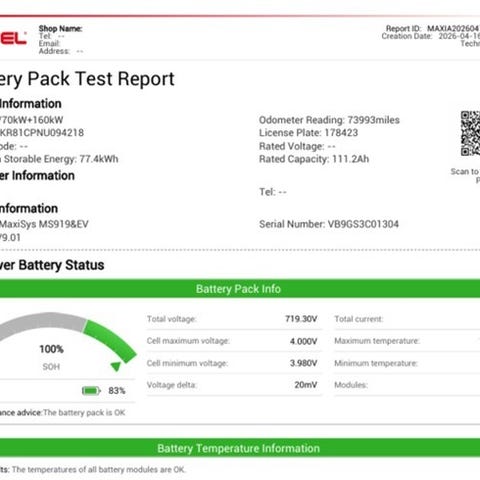The height and width of the screenshot is (480, 480).
Task: Select the Battery Pack Info header bar
Action: (x=240, y=289)
